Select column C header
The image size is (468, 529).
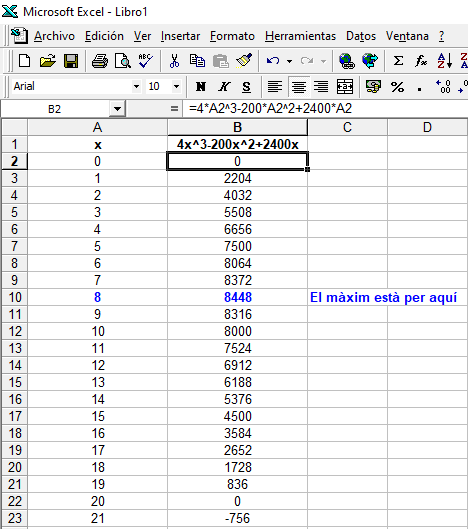tap(347, 127)
